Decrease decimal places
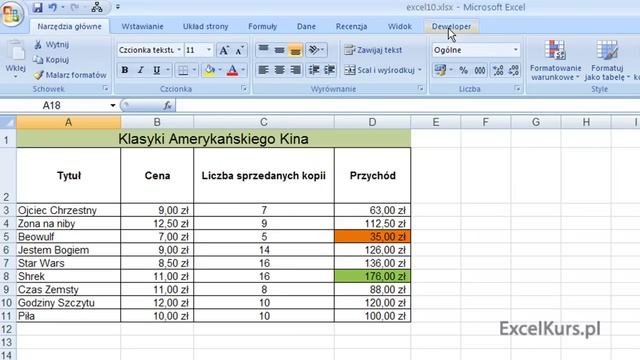Screen dimensions: 640x360 click(x=514, y=70)
